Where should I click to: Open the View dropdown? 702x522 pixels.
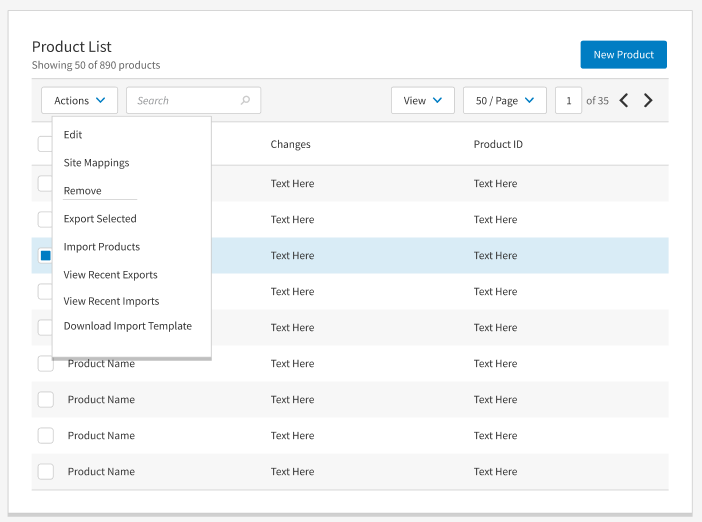click(x=423, y=100)
